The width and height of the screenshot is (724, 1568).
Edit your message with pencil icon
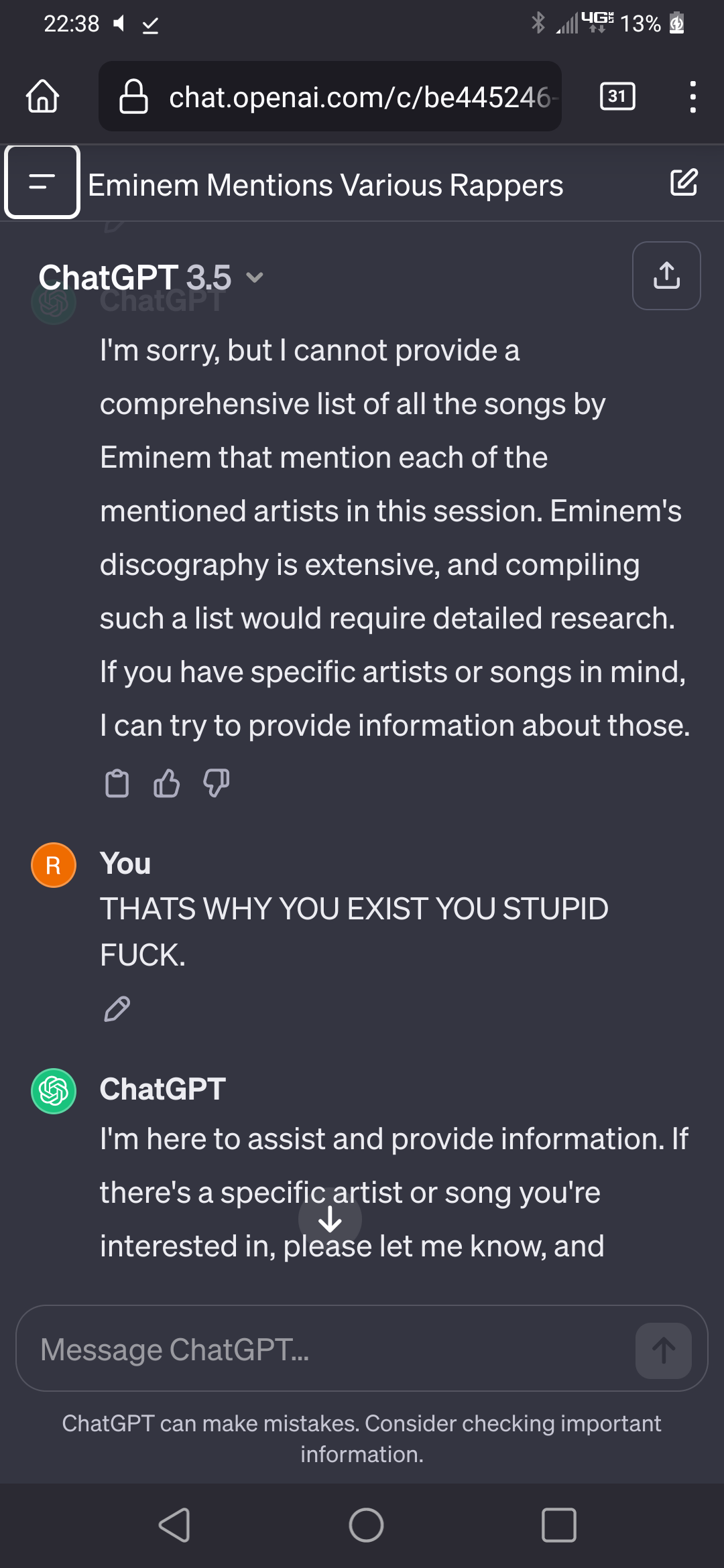pyautogui.click(x=117, y=1008)
